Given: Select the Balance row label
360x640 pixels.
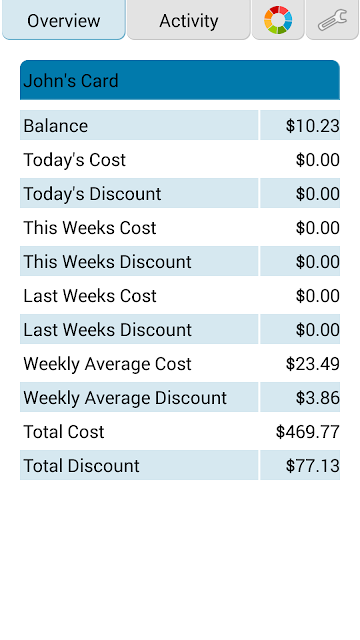Looking at the screenshot, I should [56, 126].
